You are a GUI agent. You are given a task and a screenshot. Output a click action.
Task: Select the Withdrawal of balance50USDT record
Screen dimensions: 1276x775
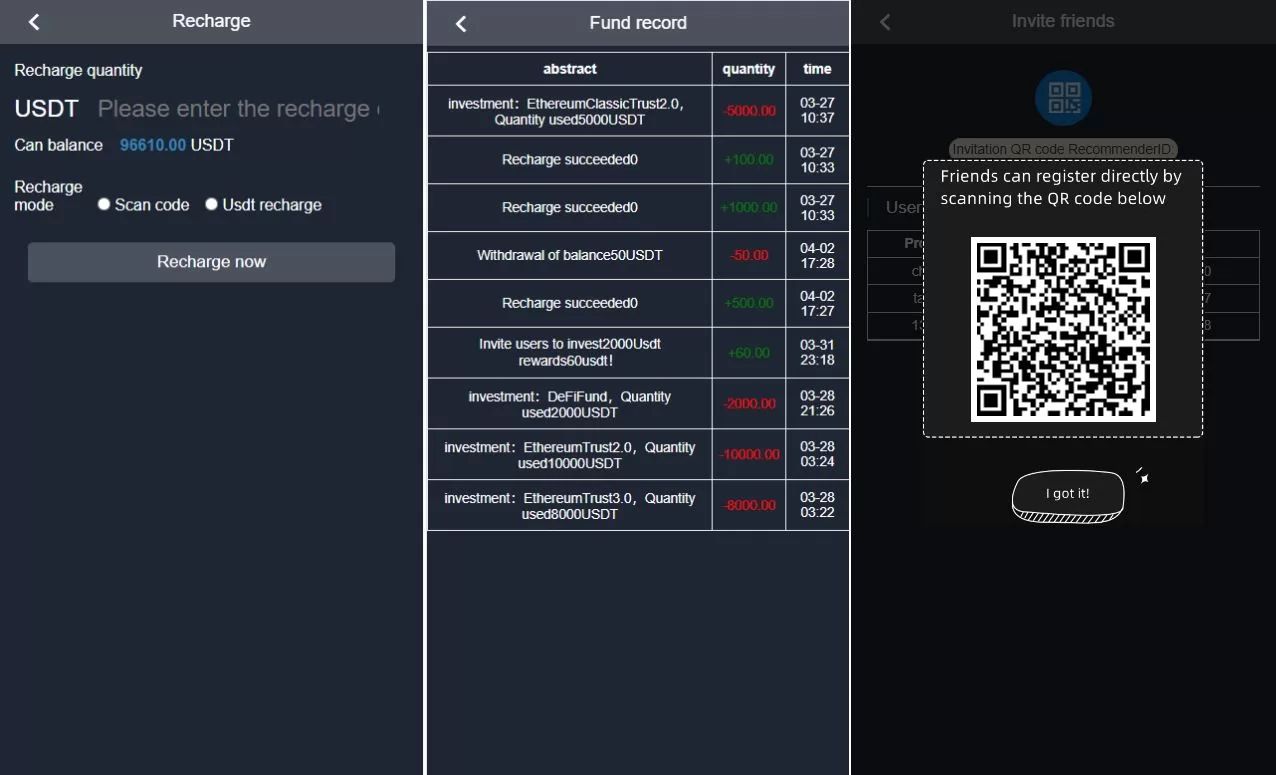(x=569, y=255)
